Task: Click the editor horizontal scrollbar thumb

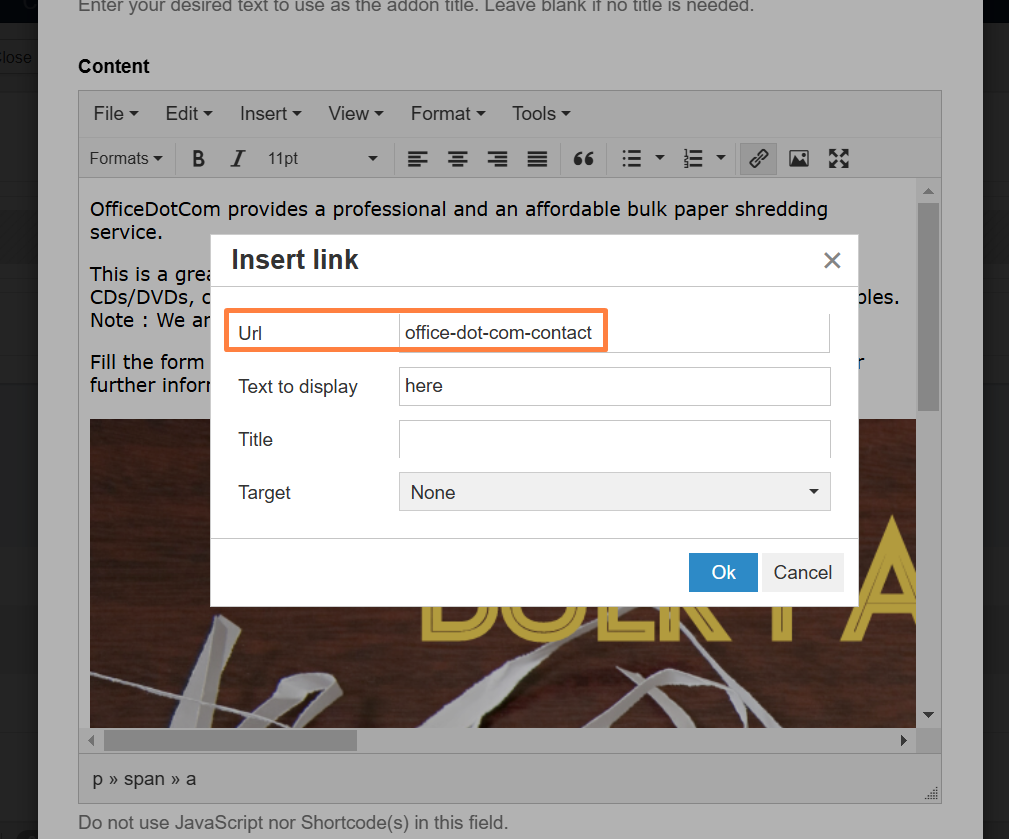Action: click(230, 741)
